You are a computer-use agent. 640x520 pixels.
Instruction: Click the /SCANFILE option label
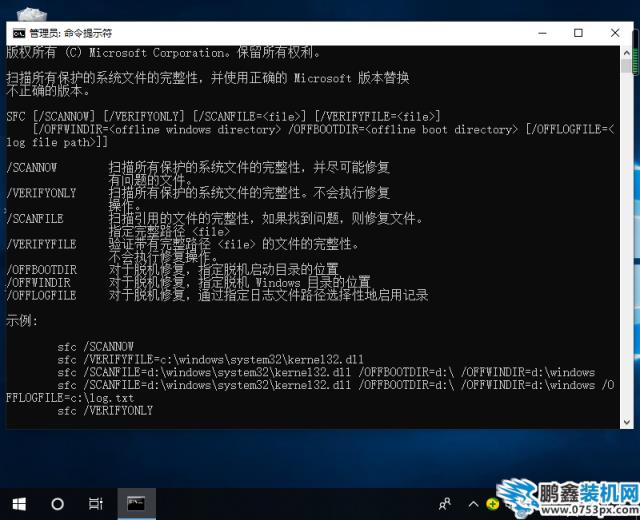point(35,219)
